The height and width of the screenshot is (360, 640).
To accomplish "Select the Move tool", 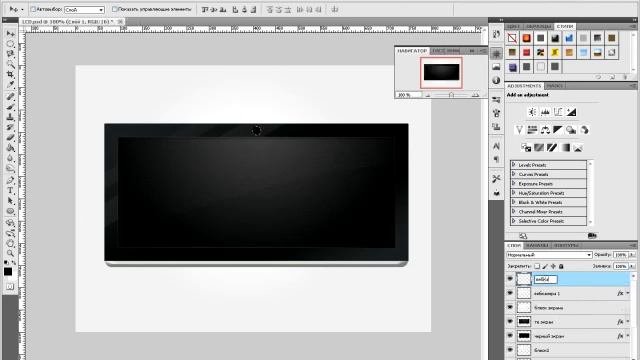I will [11, 33].
